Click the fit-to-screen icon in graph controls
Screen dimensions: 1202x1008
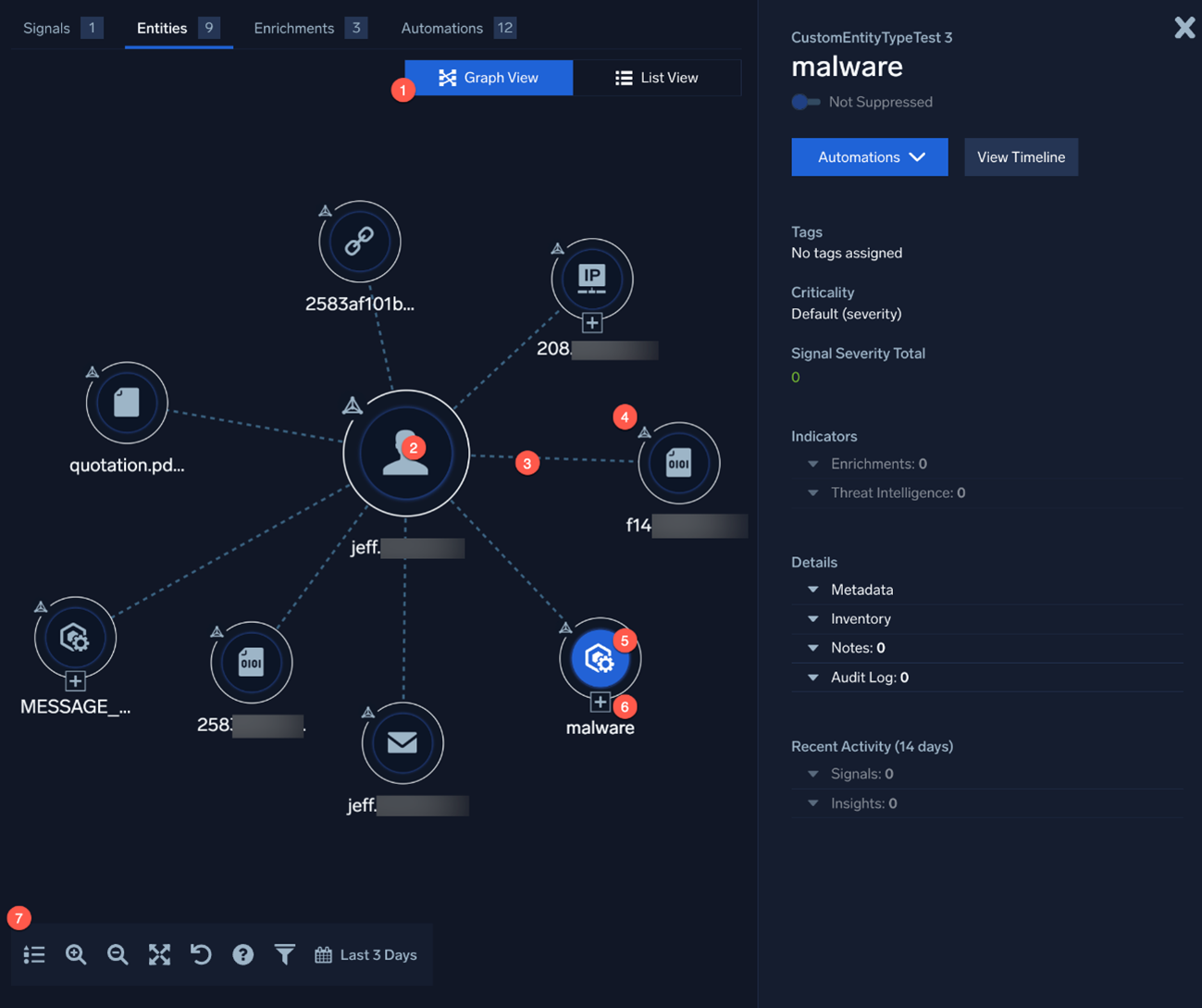point(159,954)
